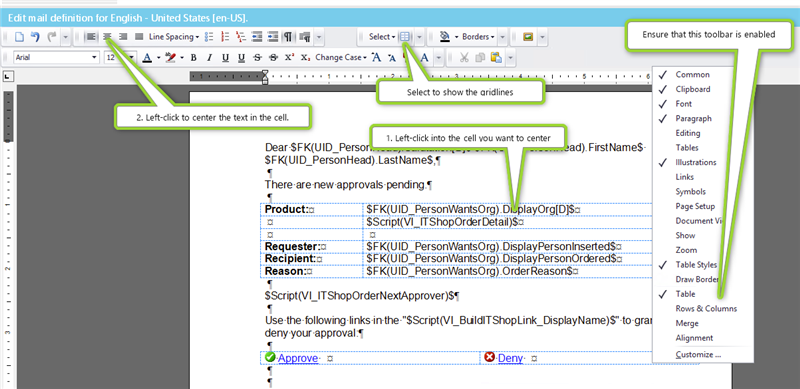800x389 pixels.
Task: Apply single underline
Action: pos(226,58)
